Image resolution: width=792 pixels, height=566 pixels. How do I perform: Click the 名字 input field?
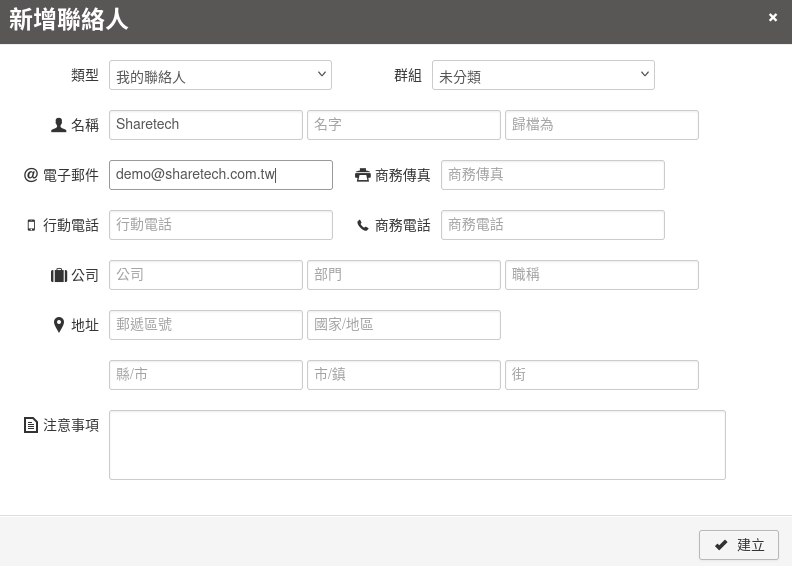403,125
